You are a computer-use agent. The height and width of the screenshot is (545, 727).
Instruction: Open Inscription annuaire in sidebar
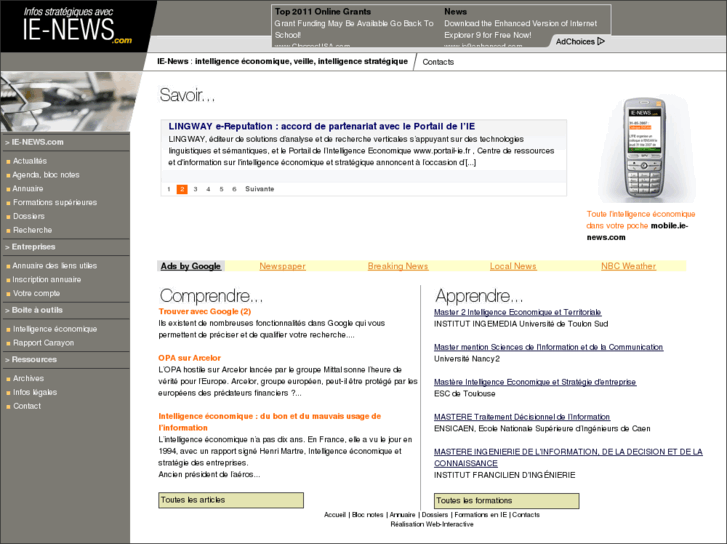(46, 280)
